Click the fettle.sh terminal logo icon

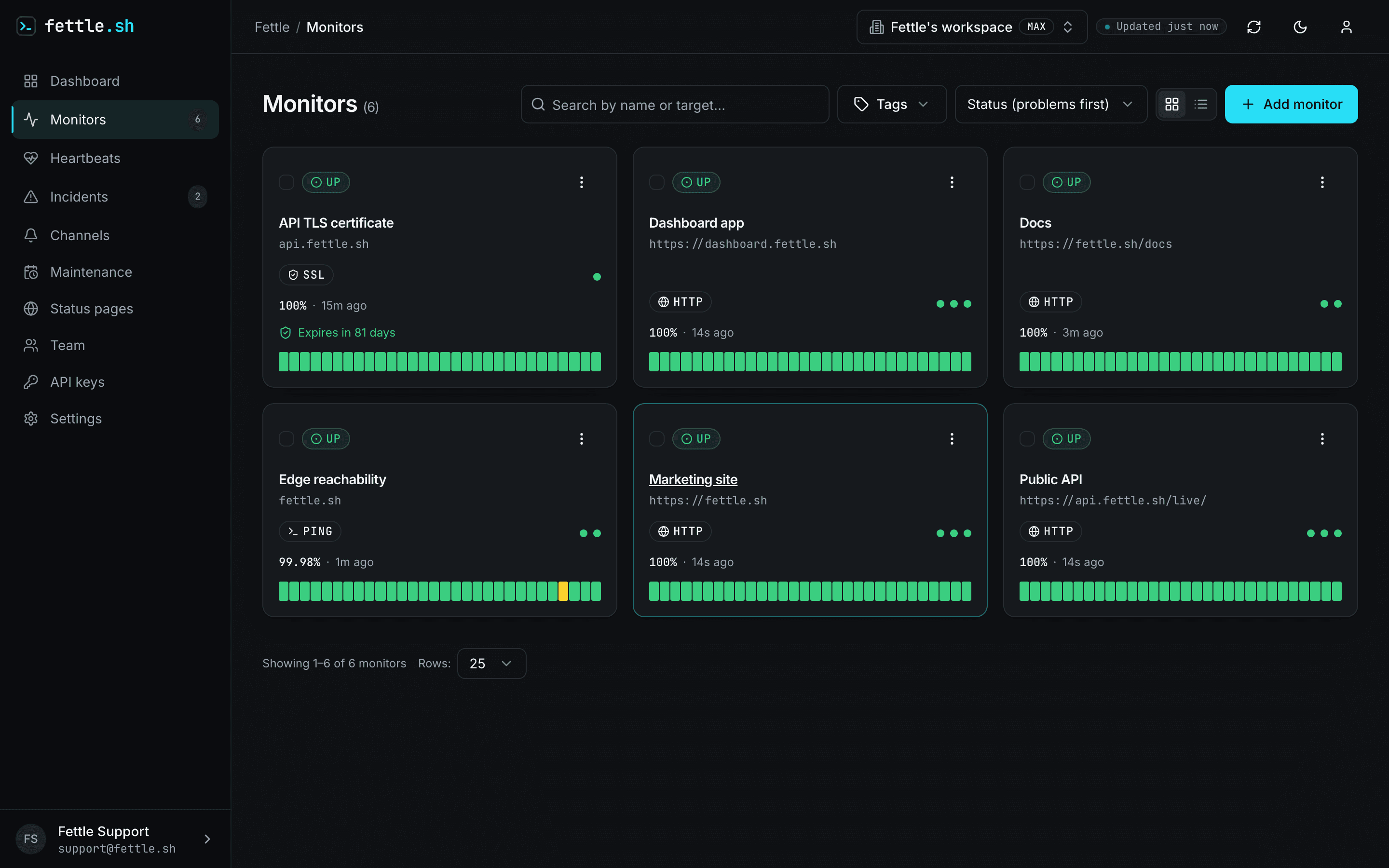[x=26, y=27]
